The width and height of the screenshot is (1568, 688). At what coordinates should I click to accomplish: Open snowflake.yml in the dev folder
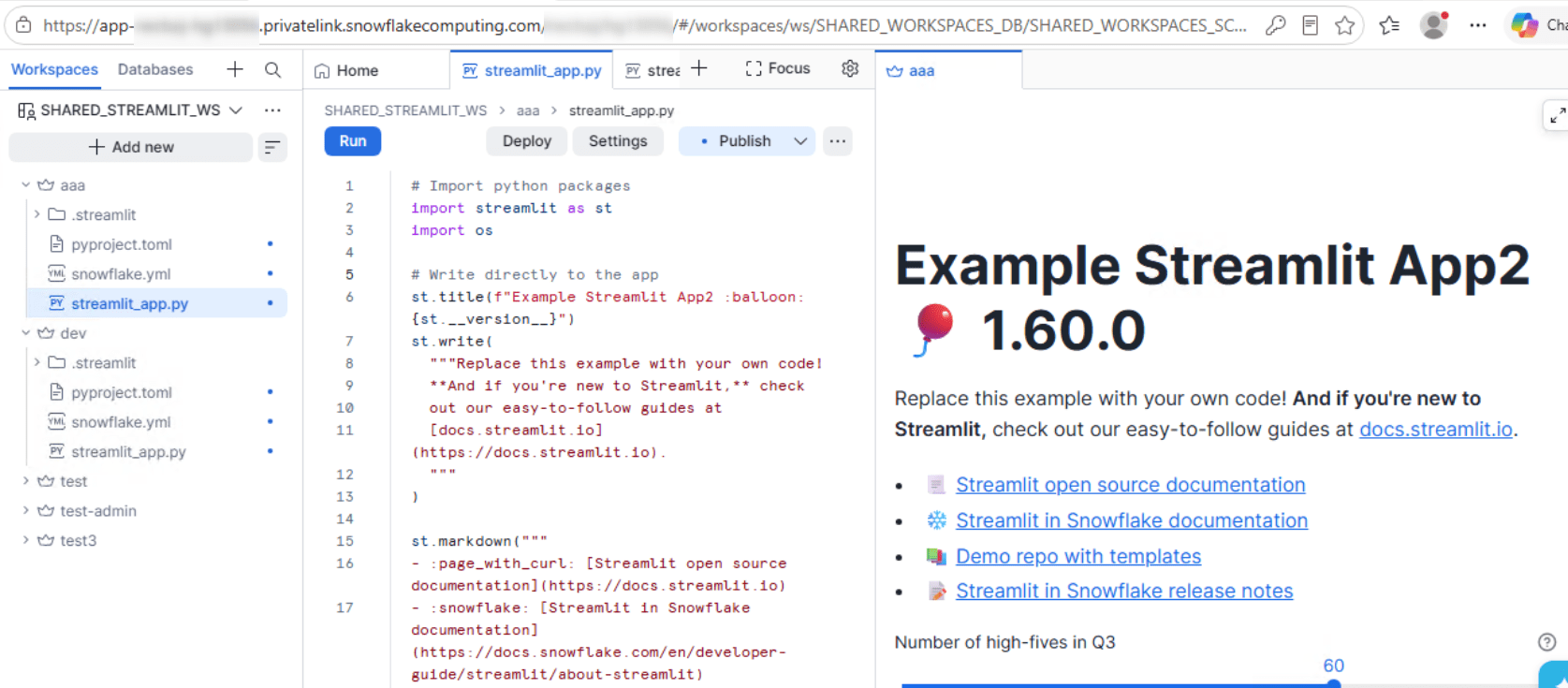[x=121, y=422]
